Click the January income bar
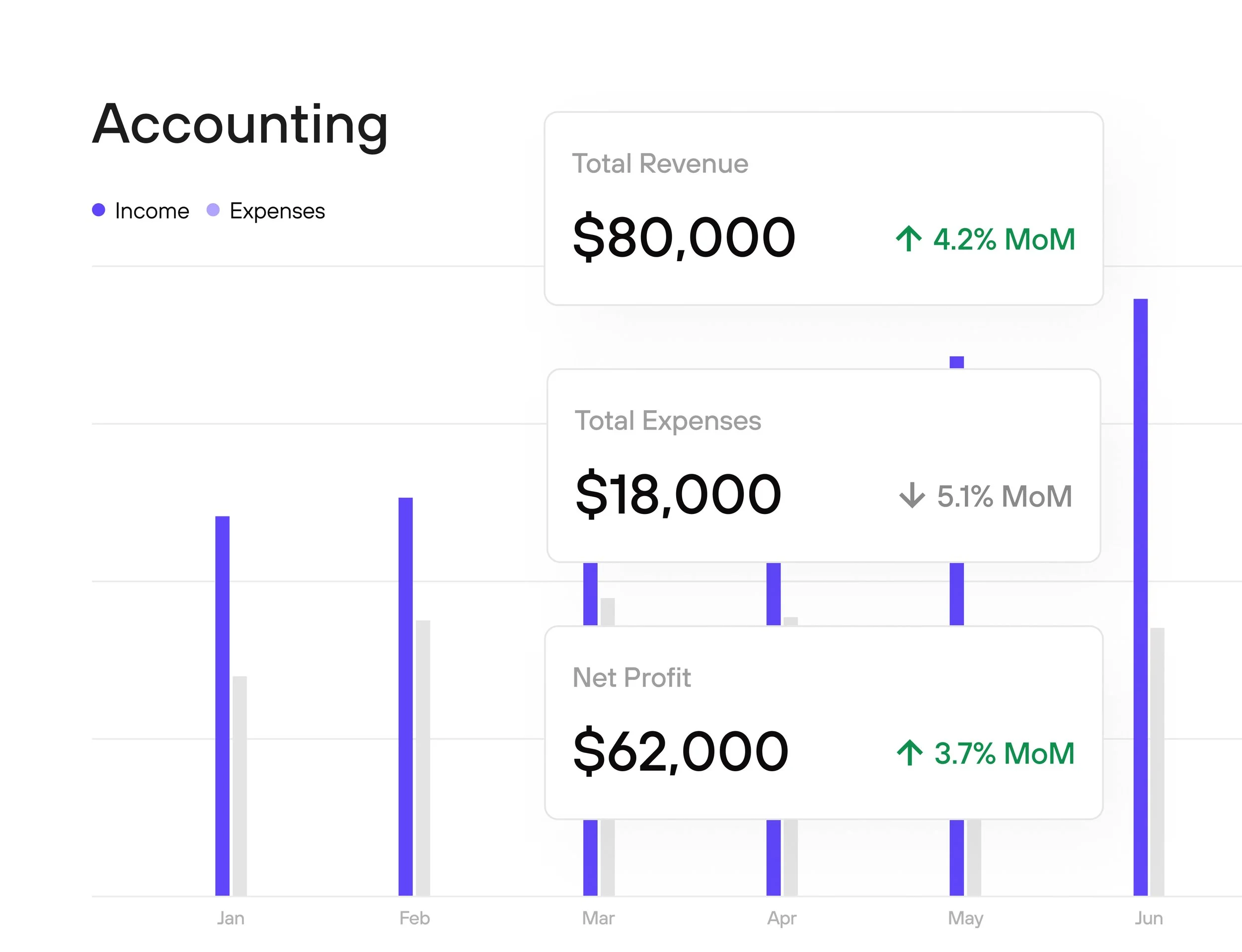This screenshot has width=1242, height=952. 222,706
